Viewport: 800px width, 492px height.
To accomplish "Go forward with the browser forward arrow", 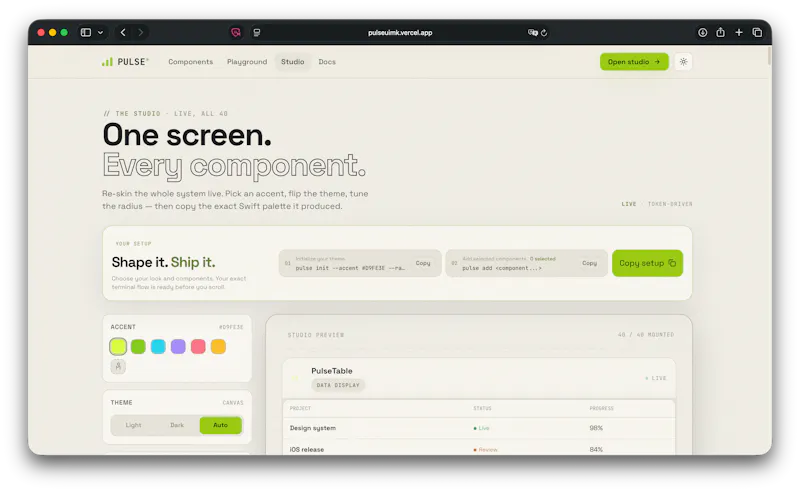I will 140,32.
